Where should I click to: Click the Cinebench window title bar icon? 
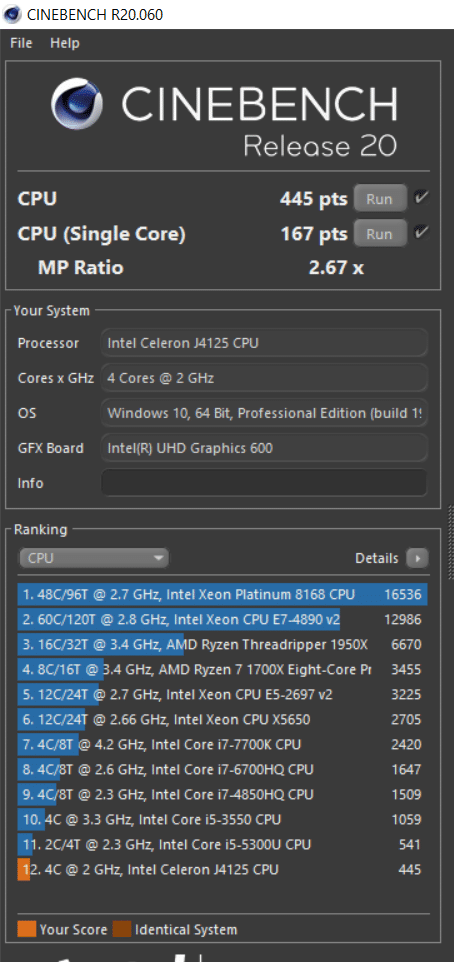point(12,14)
